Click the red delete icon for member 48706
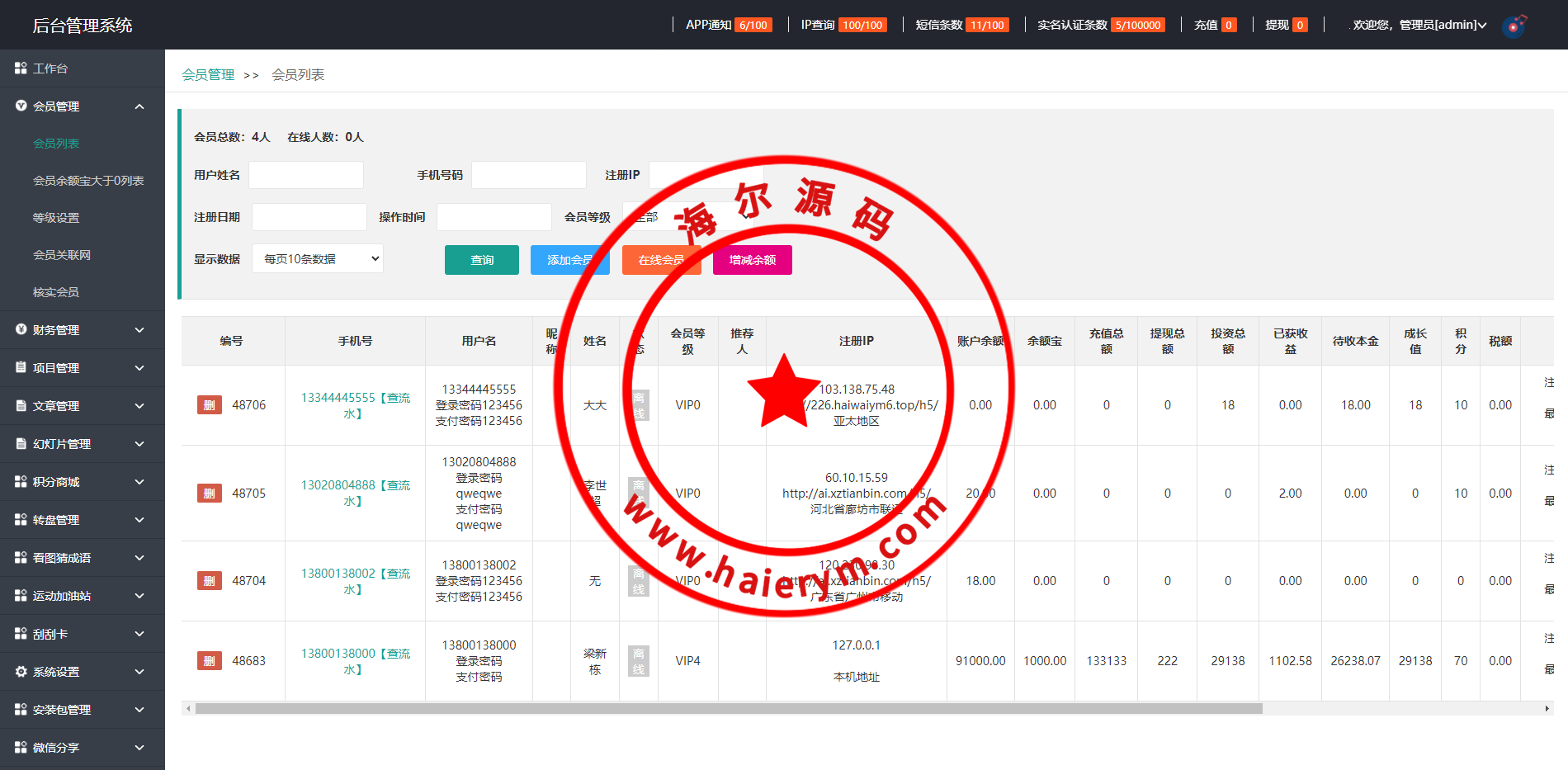The height and width of the screenshot is (770, 1568). [209, 405]
